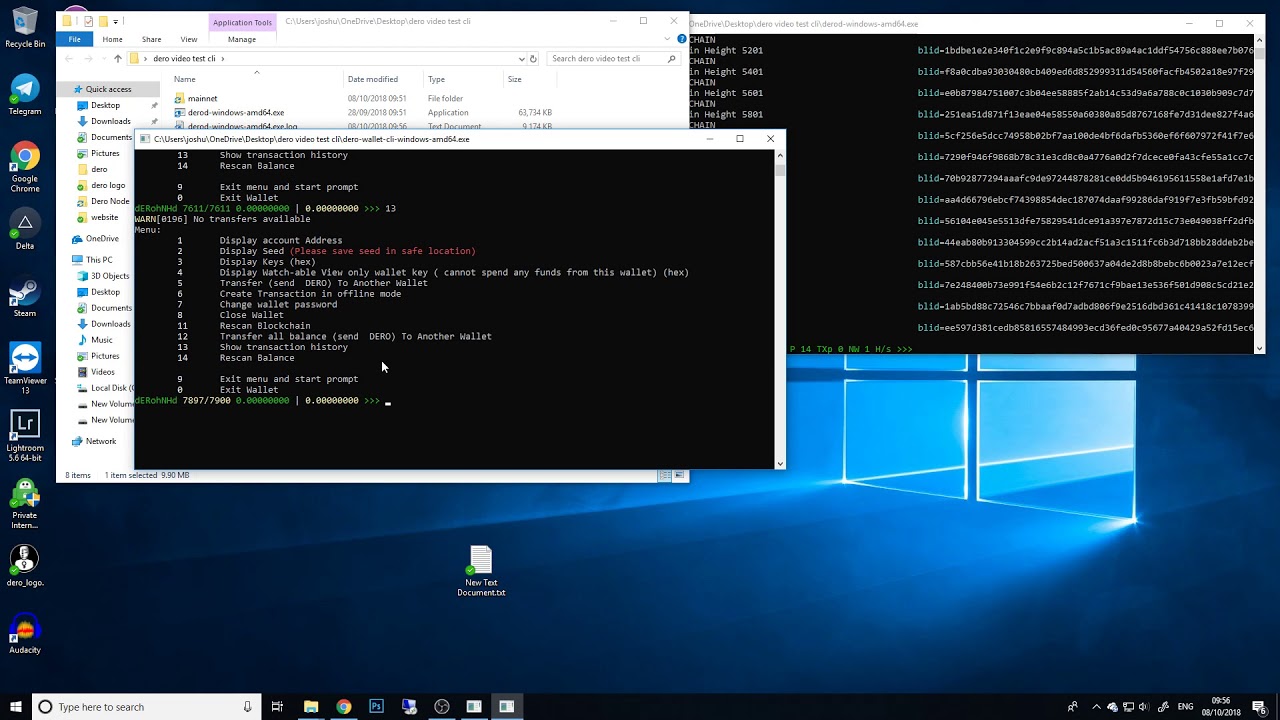Screen dimensions: 1280x720
Task: Select New Text Document.txt on the desktop
Action: (x=481, y=572)
